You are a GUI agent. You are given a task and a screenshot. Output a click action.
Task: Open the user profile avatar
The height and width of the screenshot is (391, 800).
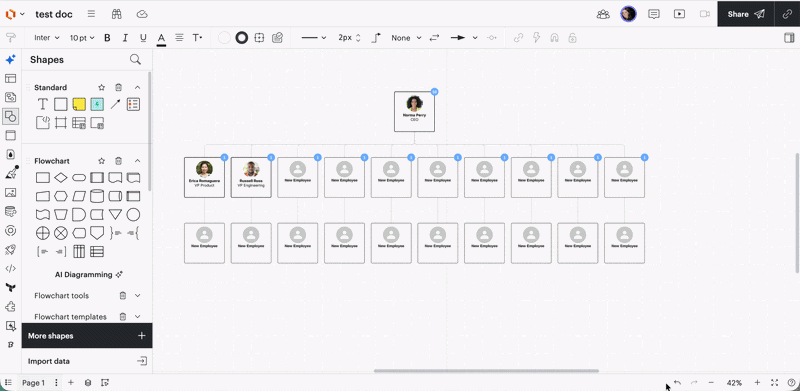[x=629, y=14]
